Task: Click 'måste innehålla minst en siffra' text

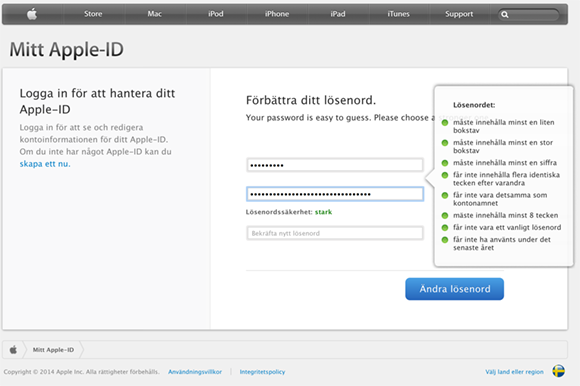Action: 505,163
